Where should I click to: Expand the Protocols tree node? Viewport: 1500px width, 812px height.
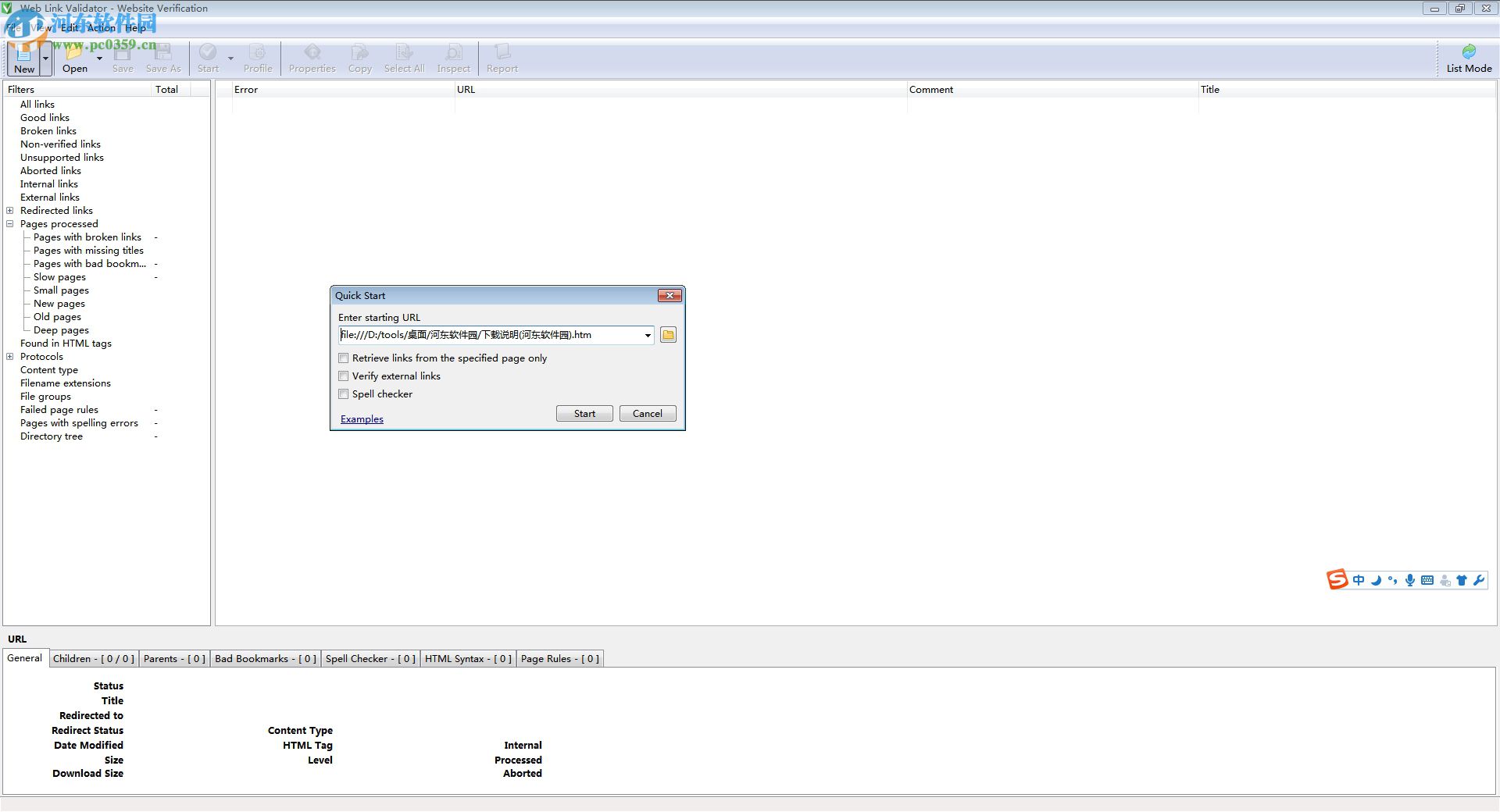[x=10, y=356]
